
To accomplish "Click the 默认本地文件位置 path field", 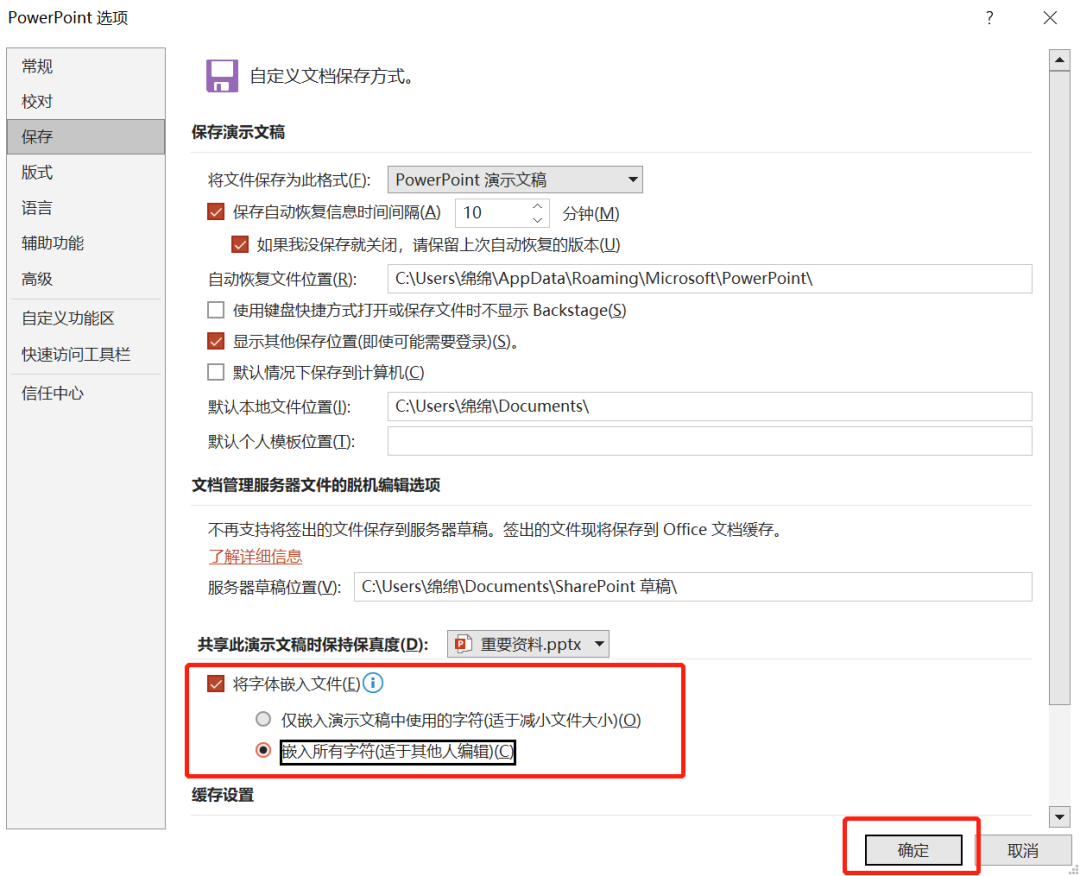I will coord(709,406).
